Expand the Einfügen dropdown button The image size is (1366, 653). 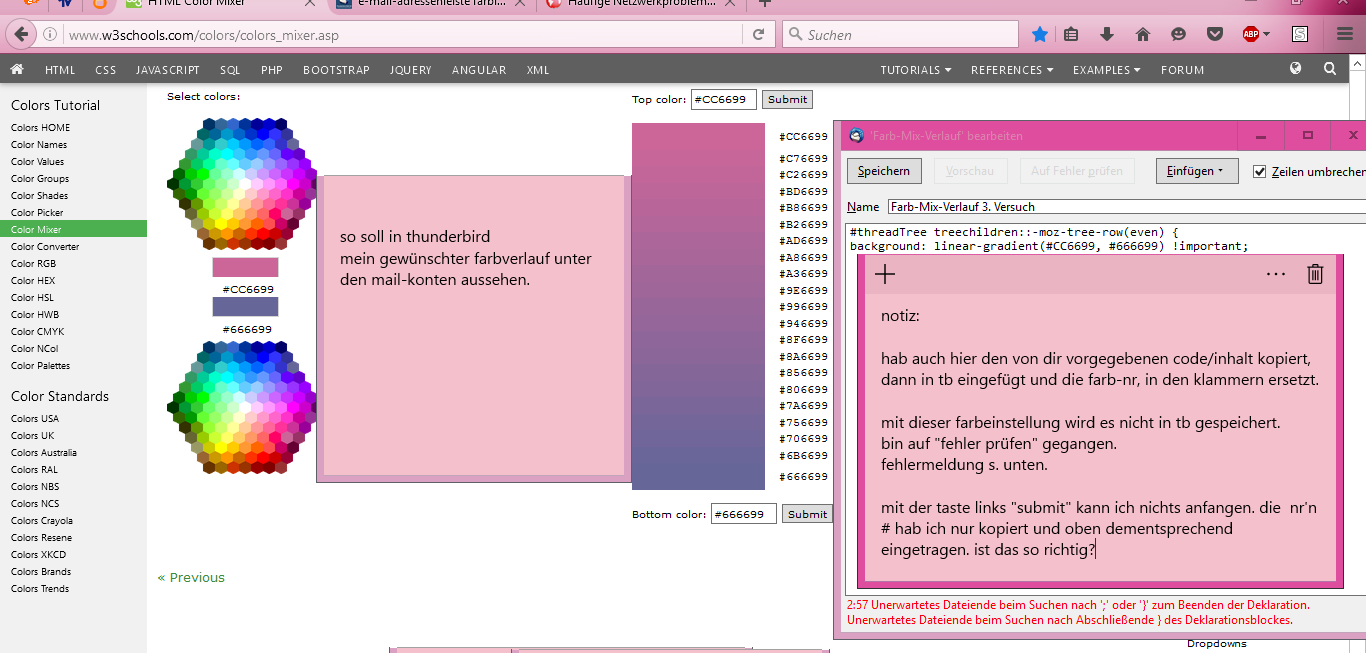[1196, 171]
